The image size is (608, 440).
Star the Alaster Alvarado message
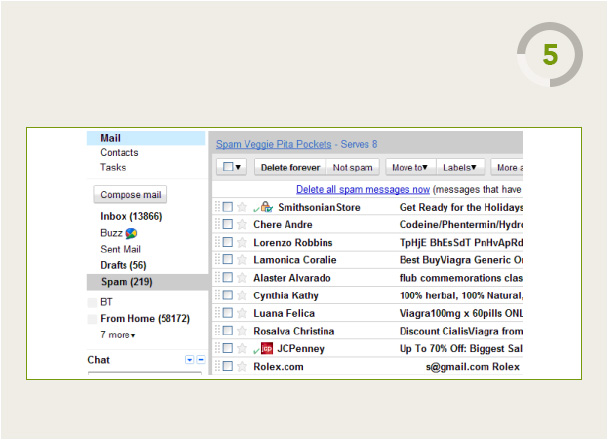tap(242, 278)
